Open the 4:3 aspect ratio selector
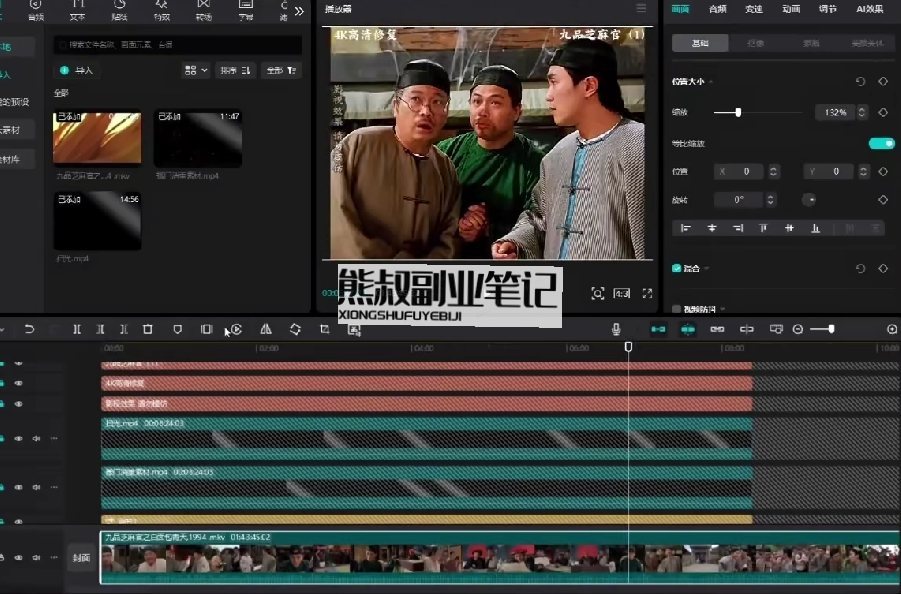Screen dimensions: 901x594 pyautogui.click(x=622, y=294)
